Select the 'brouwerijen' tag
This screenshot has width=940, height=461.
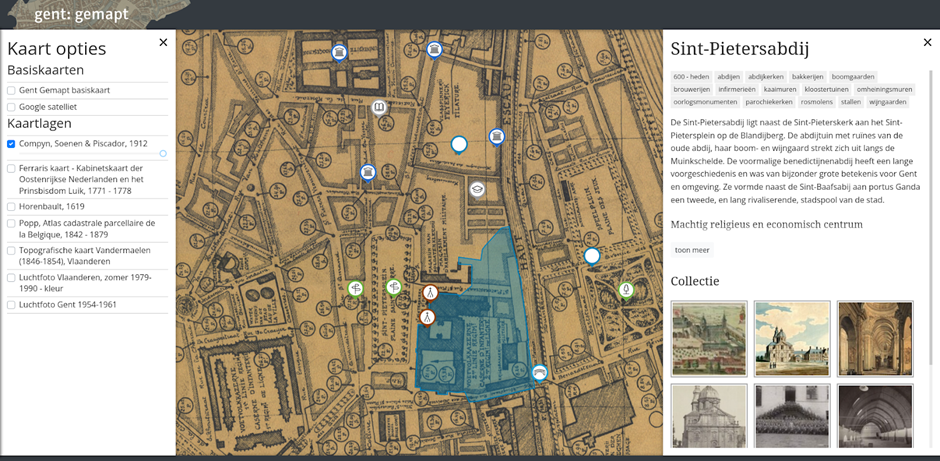point(692,89)
